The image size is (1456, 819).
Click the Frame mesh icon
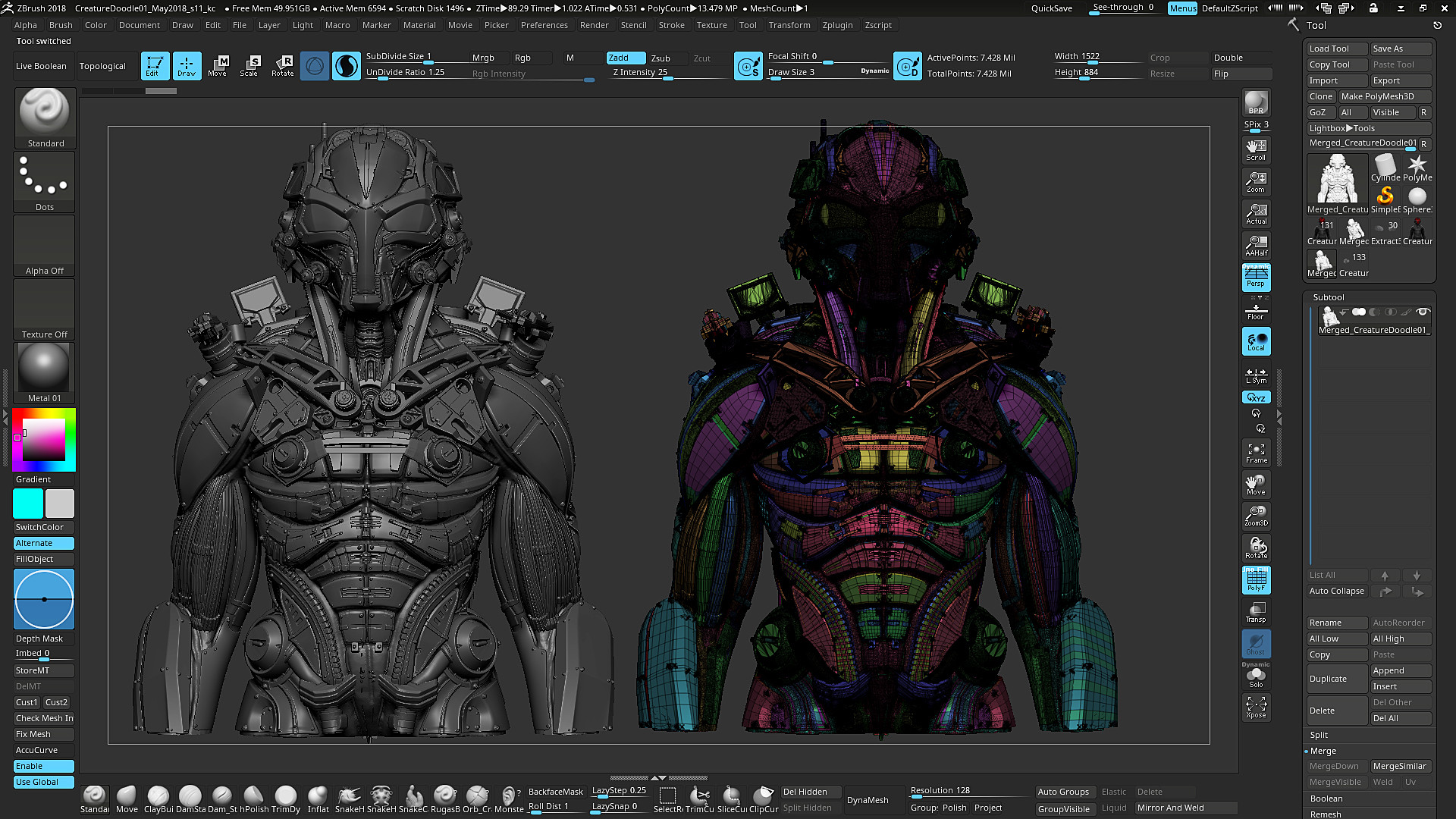coord(1256,453)
